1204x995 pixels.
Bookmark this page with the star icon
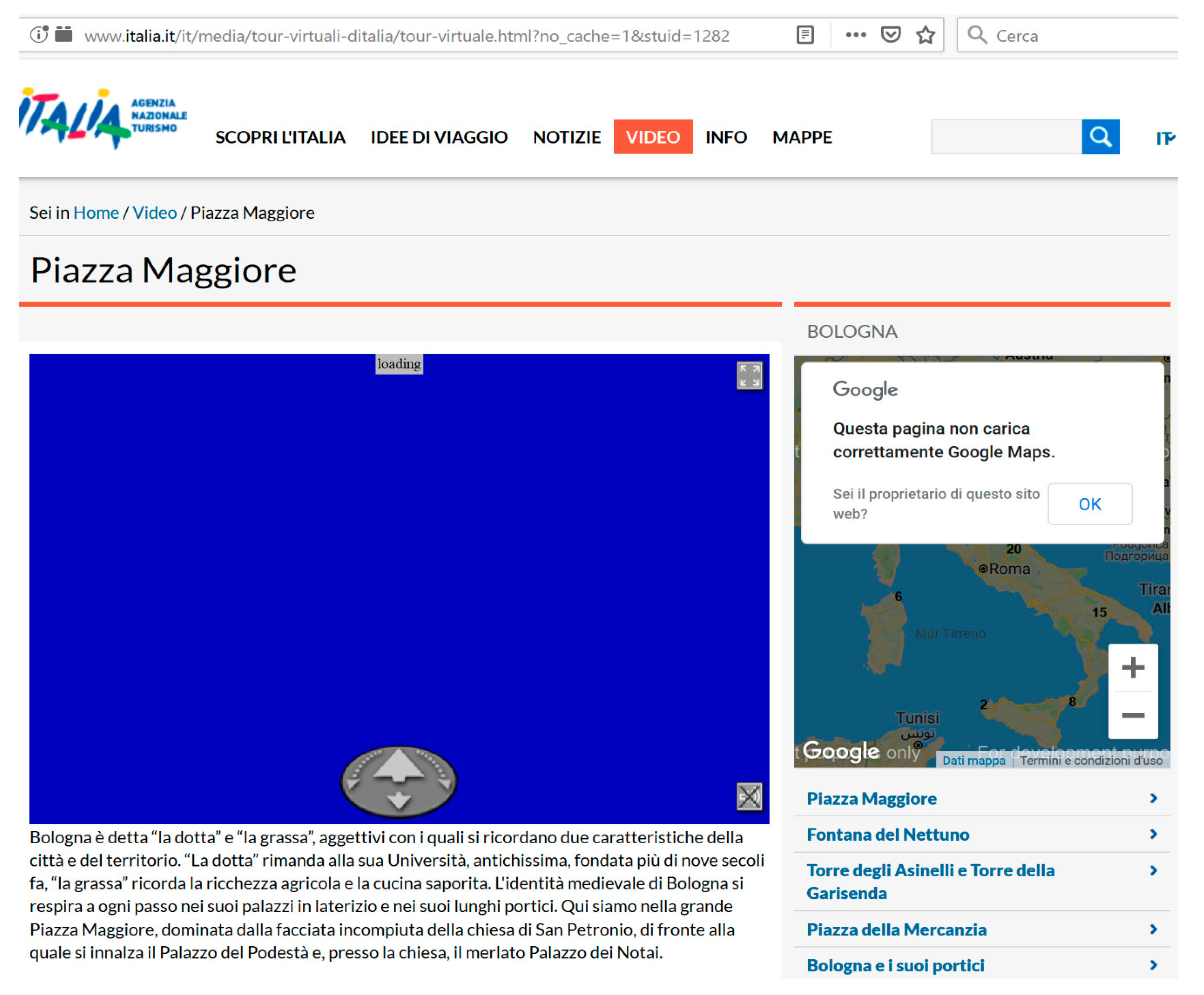(925, 35)
